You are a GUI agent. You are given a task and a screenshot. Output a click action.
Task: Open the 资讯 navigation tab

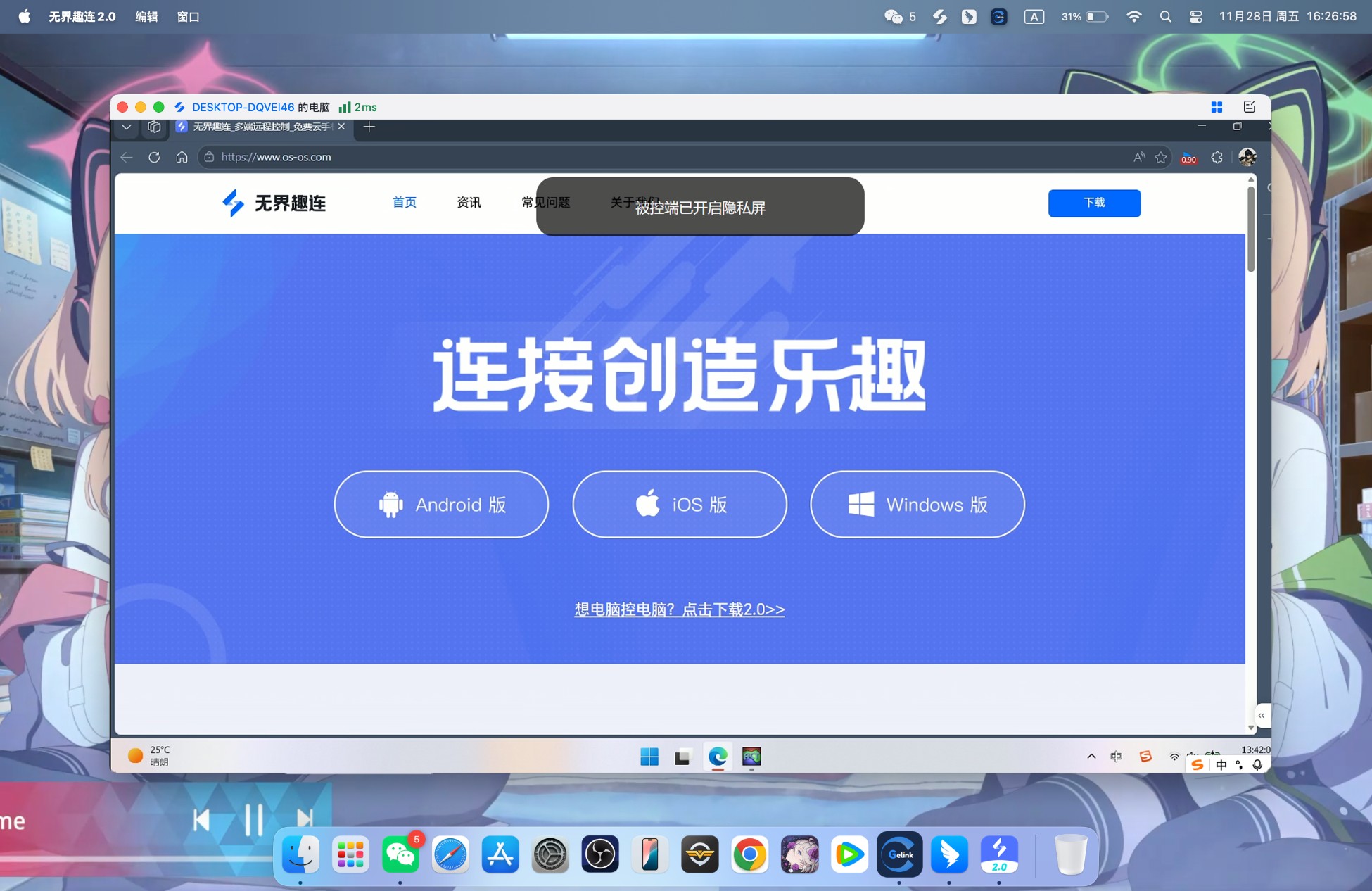[x=469, y=203]
